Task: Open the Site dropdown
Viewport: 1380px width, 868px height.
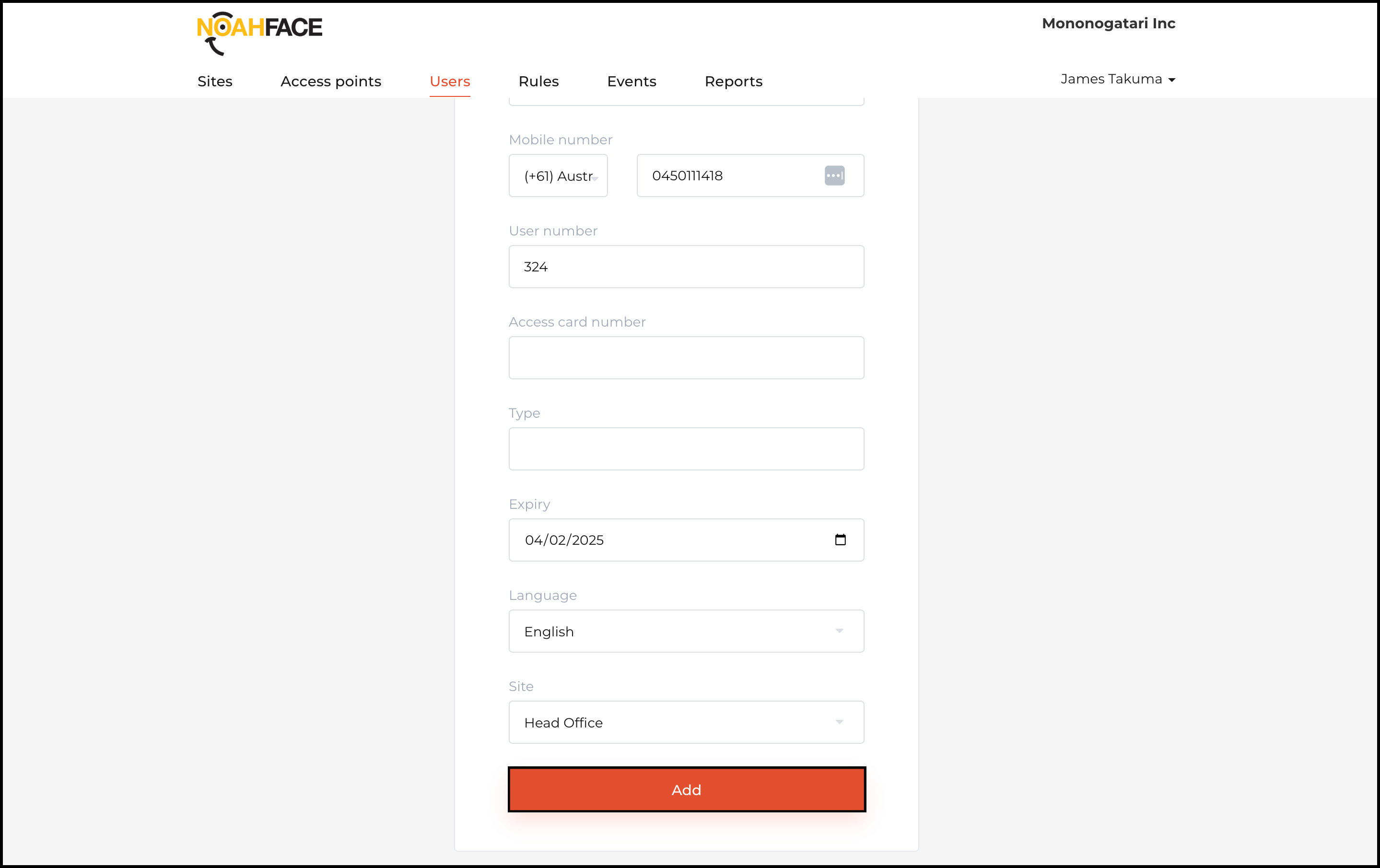Action: [x=686, y=722]
